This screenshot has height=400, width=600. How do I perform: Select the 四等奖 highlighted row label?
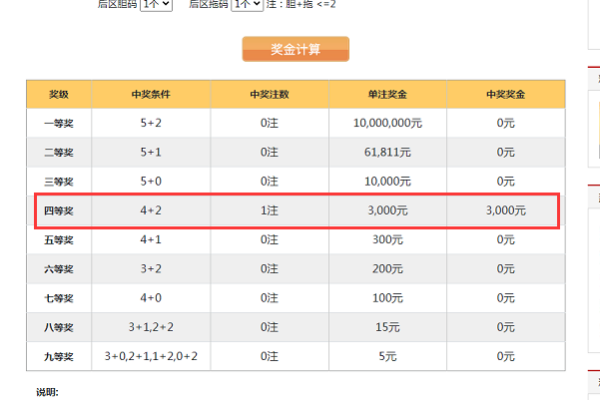coord(59,211)
